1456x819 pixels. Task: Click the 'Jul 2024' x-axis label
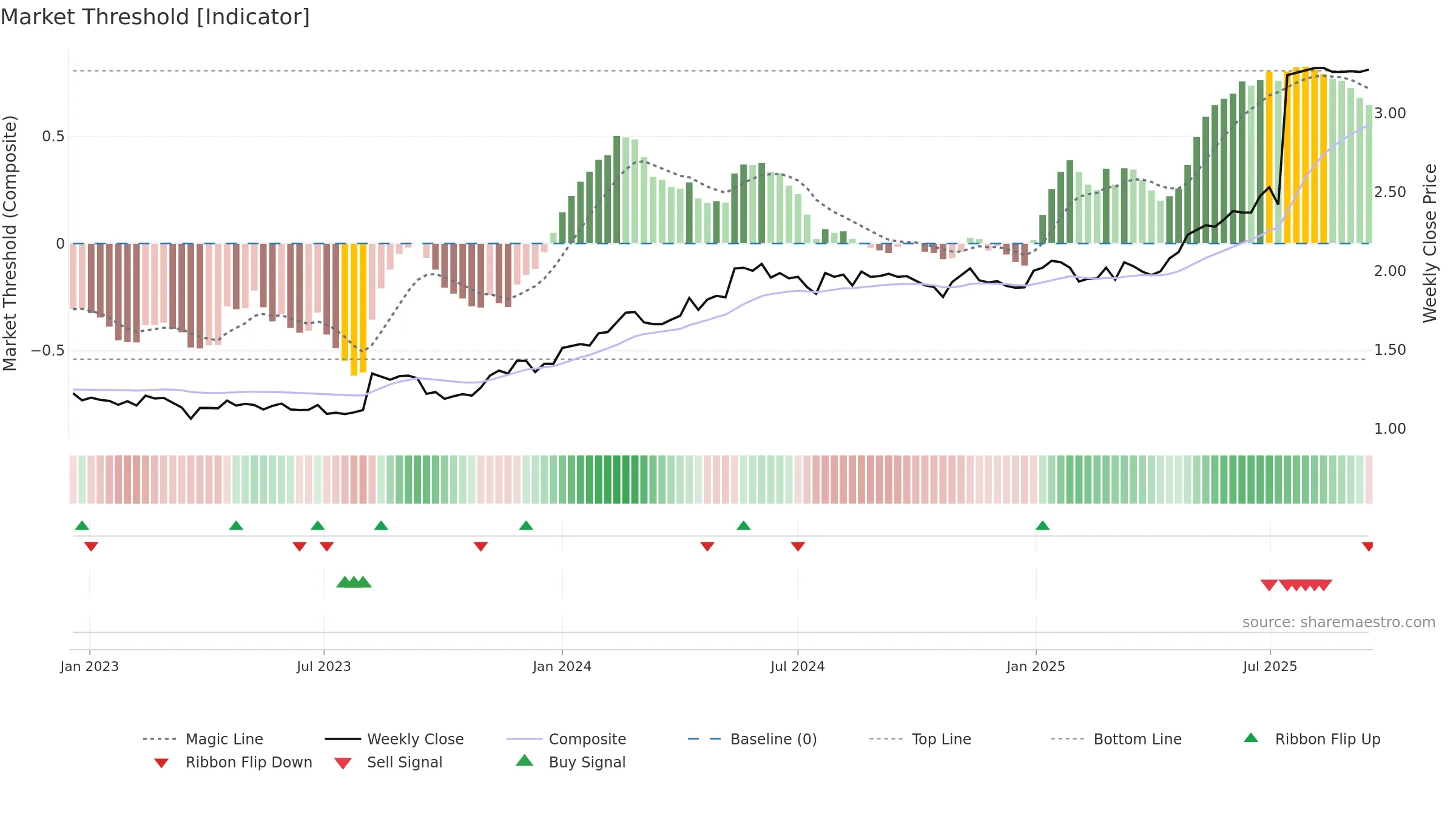pos(798,666)
